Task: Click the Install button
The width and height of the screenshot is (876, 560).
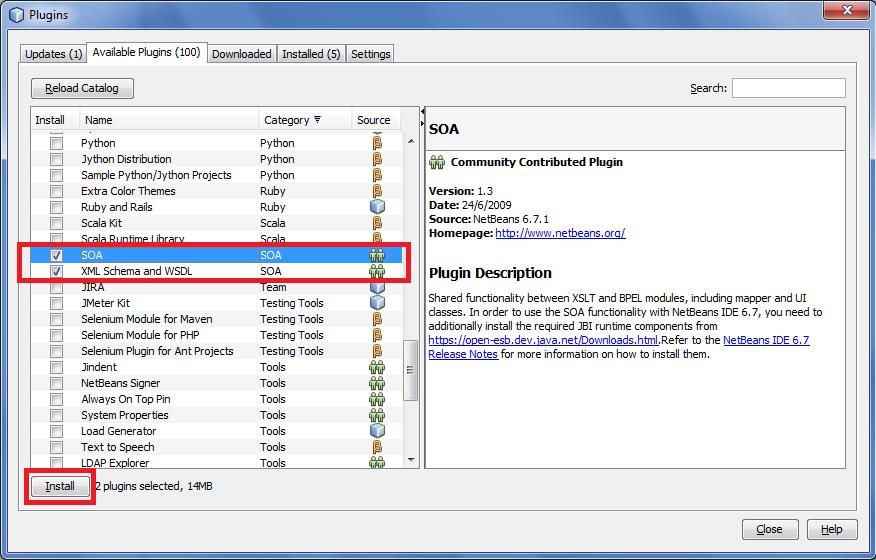Action: (x=60, y=486)
